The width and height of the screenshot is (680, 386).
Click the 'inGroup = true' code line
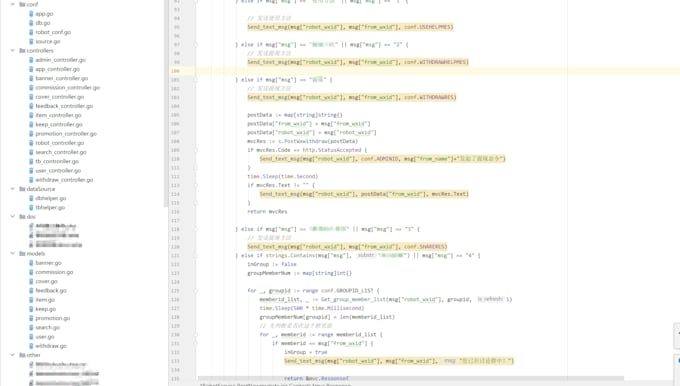click(306, 352)
